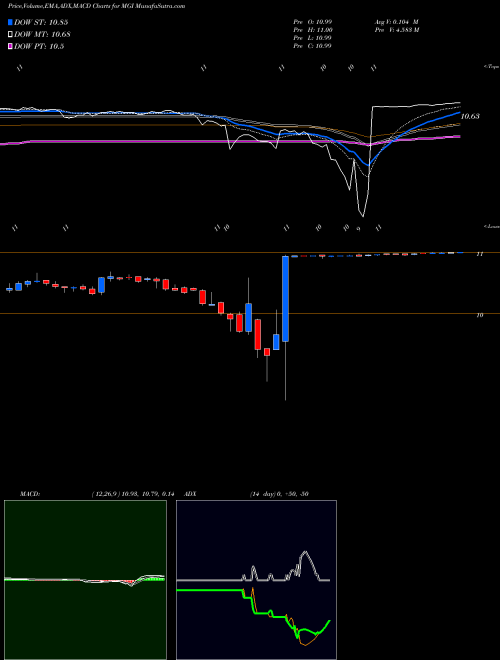Select the 'DOW MT: 10.68' legend text
500x660 pixels.
click(42, 35)
